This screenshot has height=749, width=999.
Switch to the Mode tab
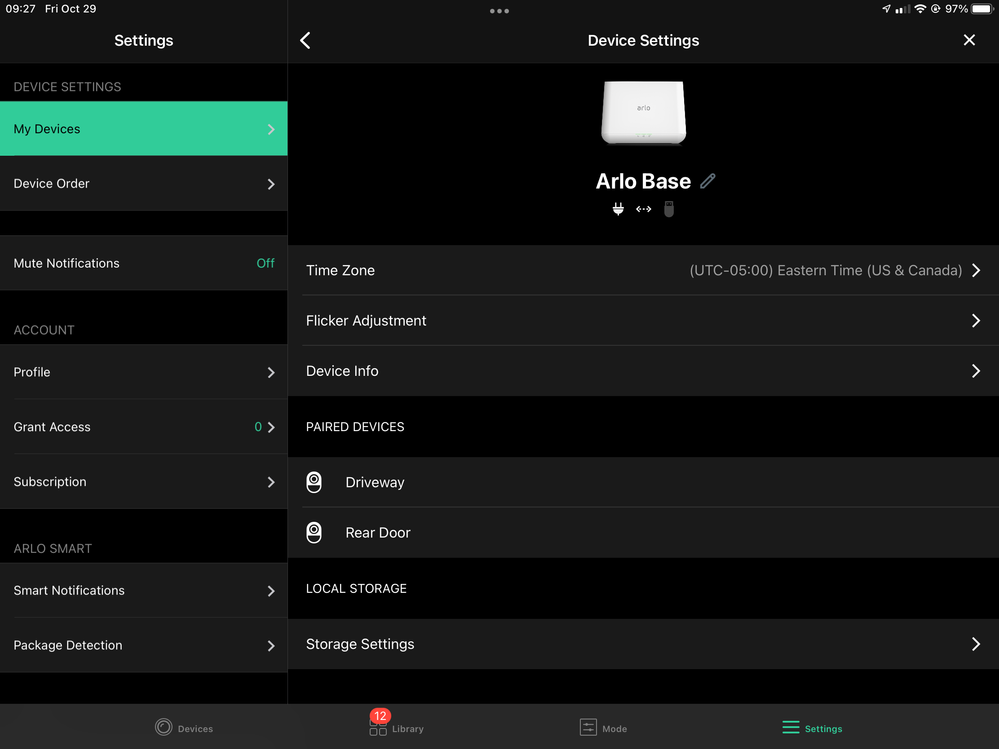point(603,728)
